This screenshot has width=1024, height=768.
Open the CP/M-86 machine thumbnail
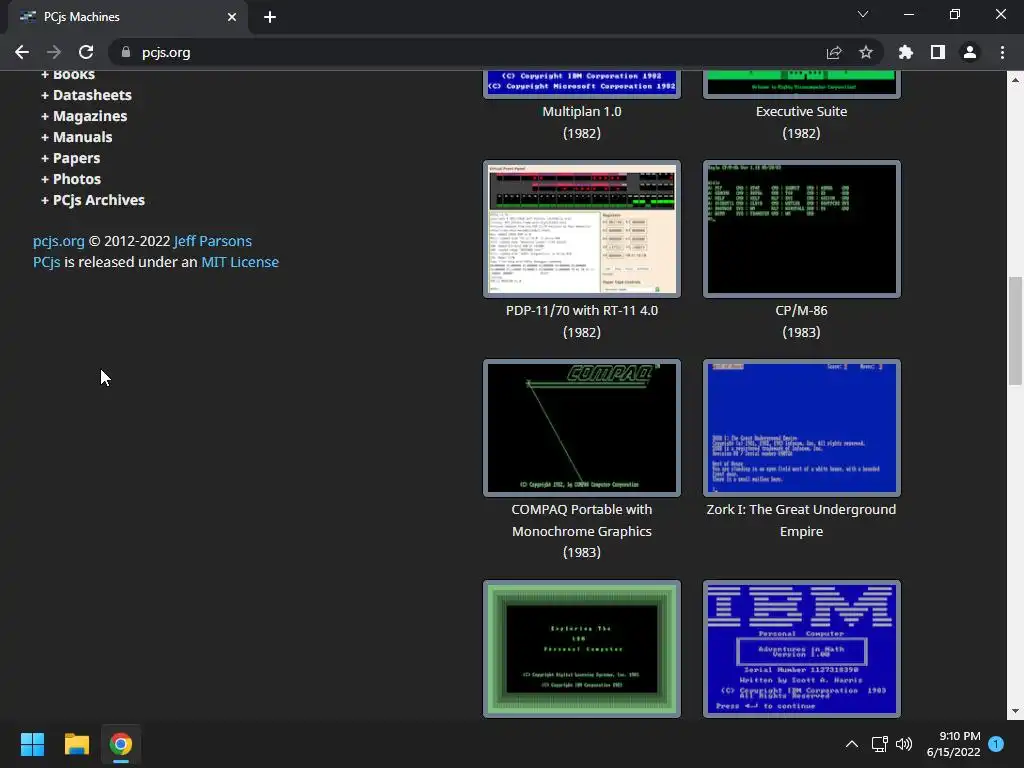pos(801,229)
